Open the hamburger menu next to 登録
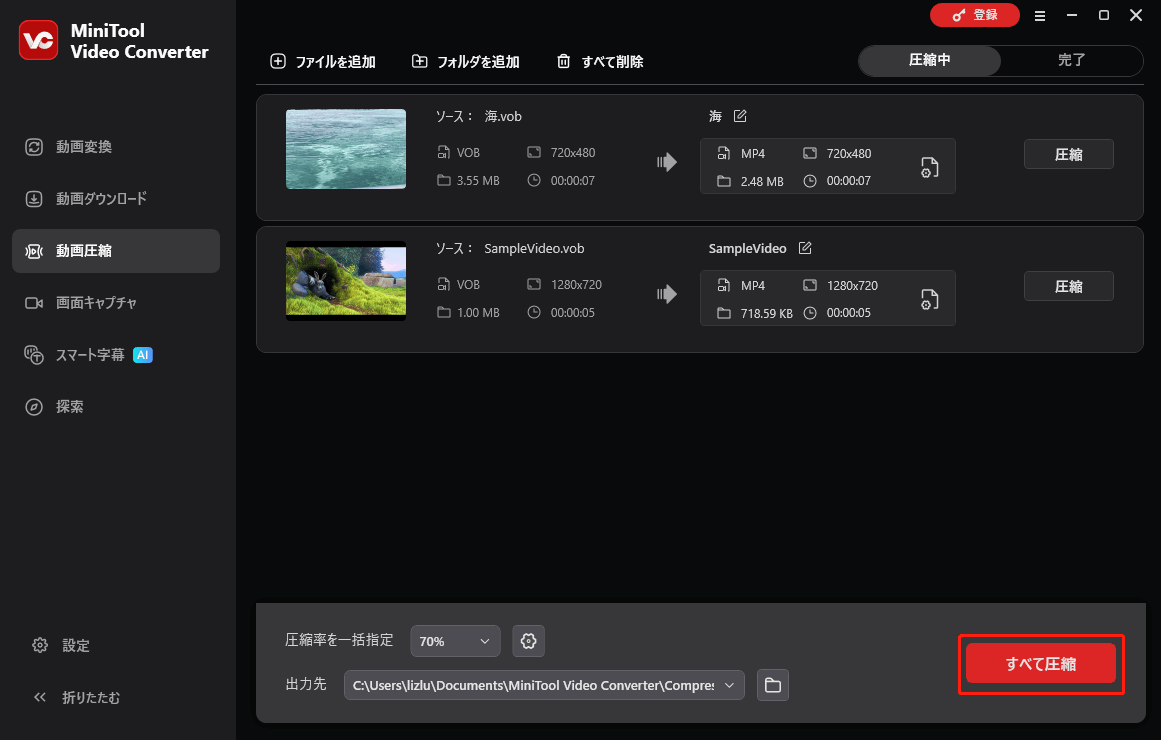 click(1040, 15)
